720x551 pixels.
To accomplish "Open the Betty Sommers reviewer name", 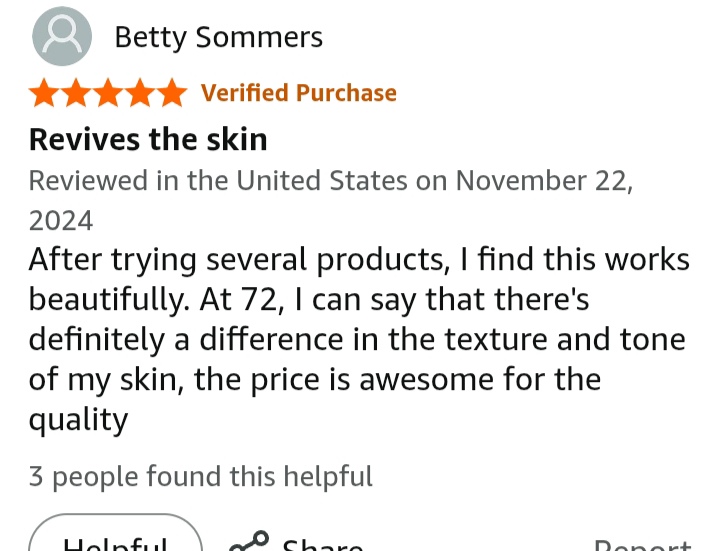I will click(x=218, y=38).
